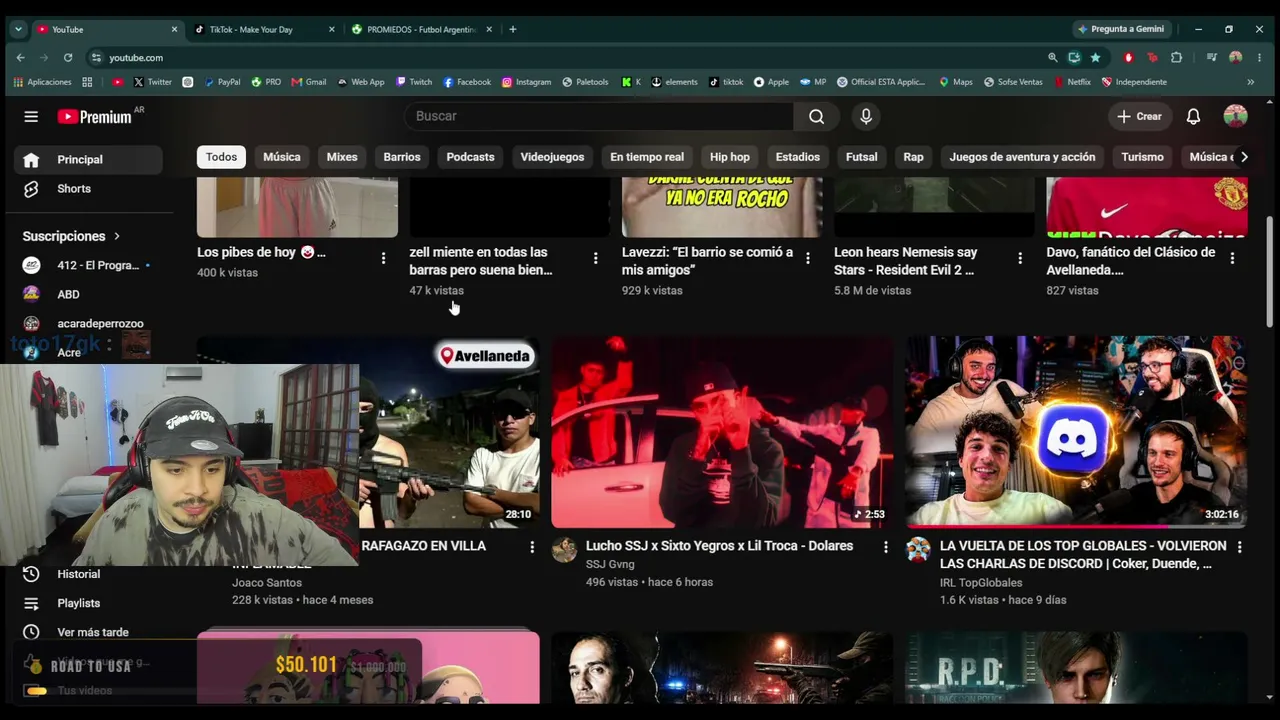Show hidden bookmarks with the double chevron
This screenshot has height=720, width=1280.
tap(1250, 82)
